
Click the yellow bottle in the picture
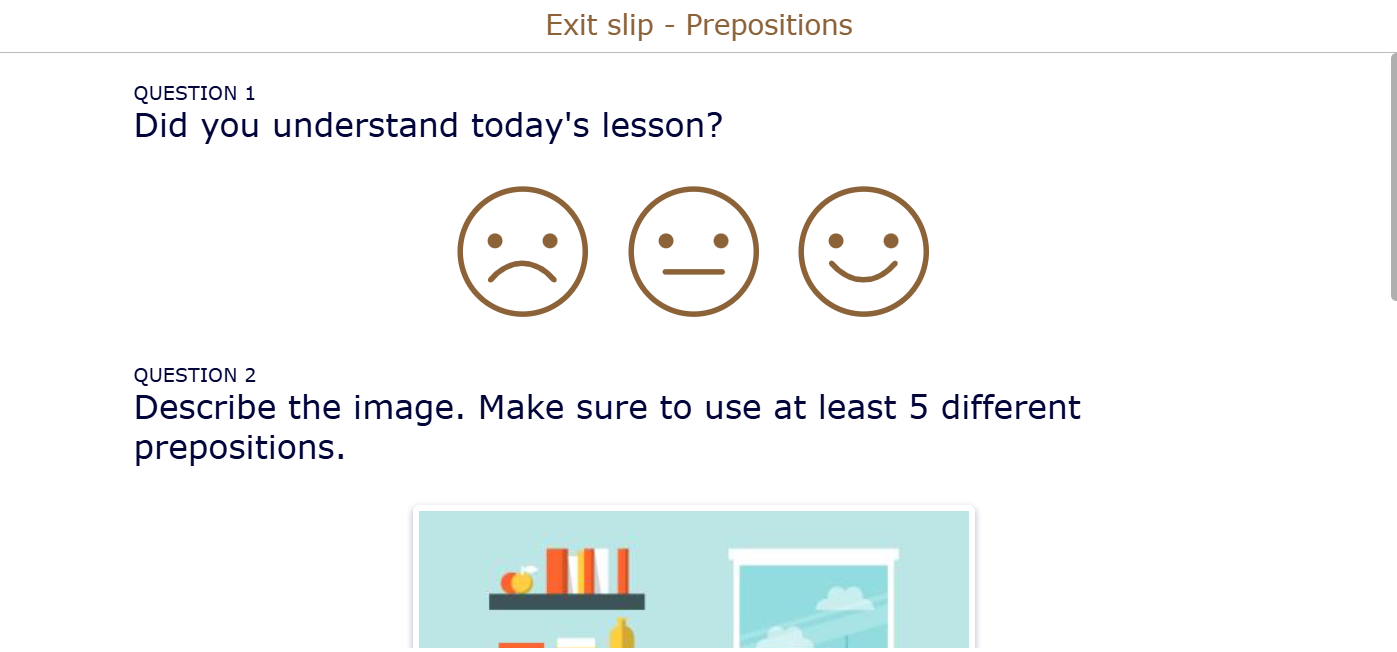coord(622,634)
